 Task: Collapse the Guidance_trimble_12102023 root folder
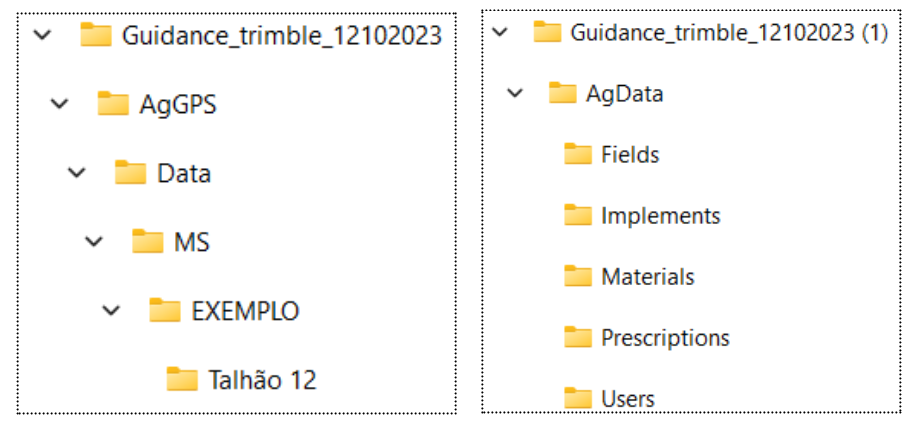pyautogui.click(x=42, y=35)
